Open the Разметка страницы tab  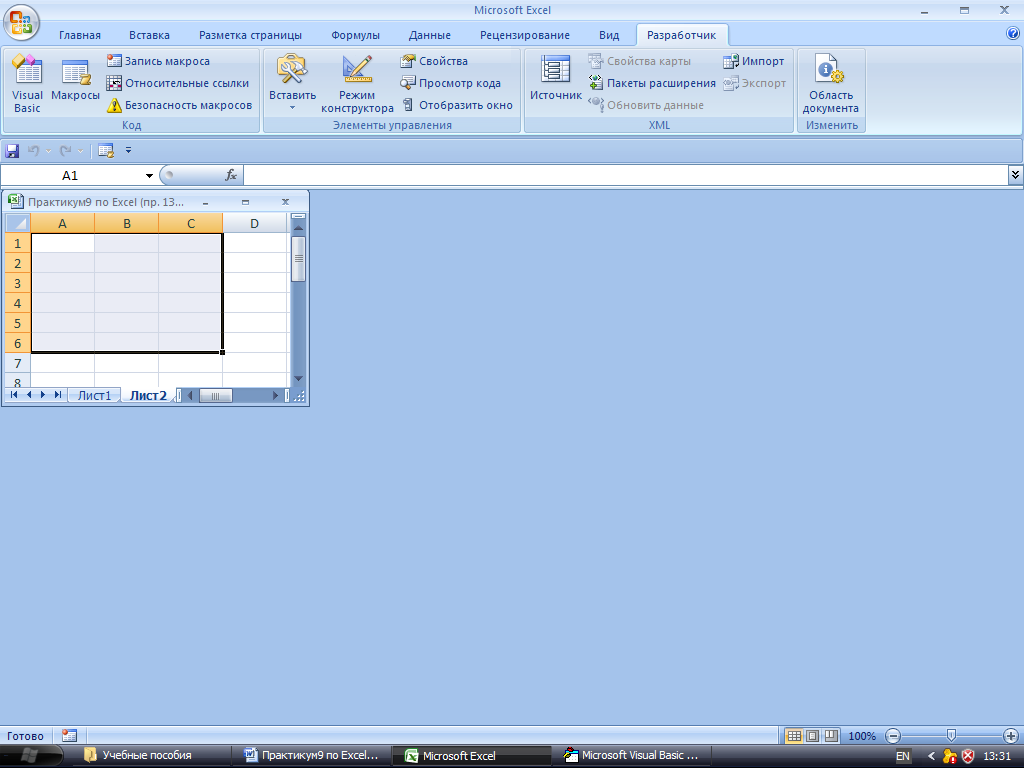[x=250, y=35]
